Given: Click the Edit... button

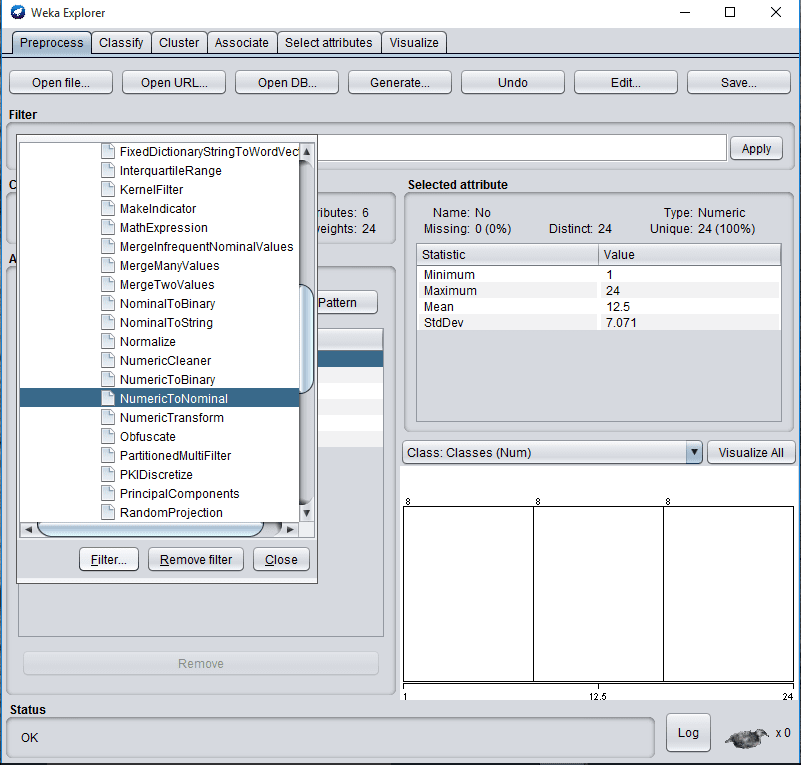Looking at the screenshot, I should pos(626,83).
